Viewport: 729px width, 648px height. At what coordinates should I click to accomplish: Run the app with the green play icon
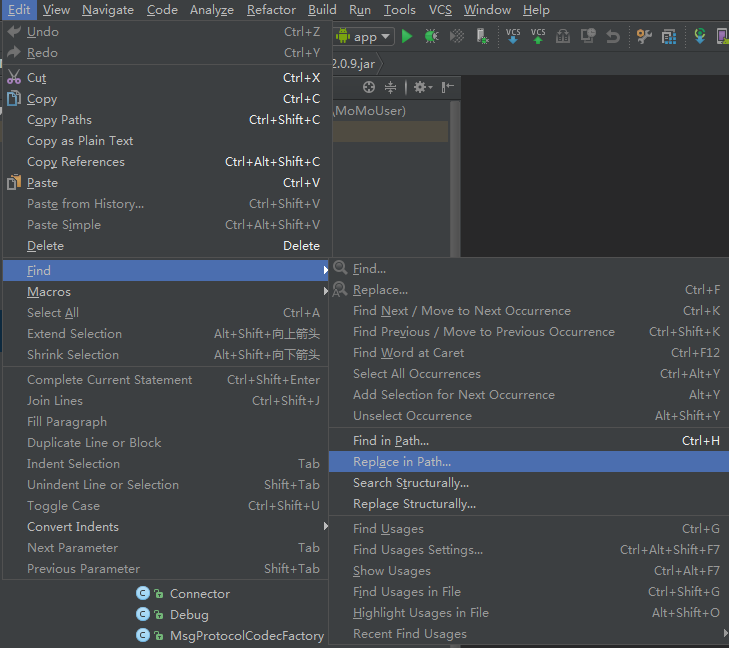click(406, 36)
